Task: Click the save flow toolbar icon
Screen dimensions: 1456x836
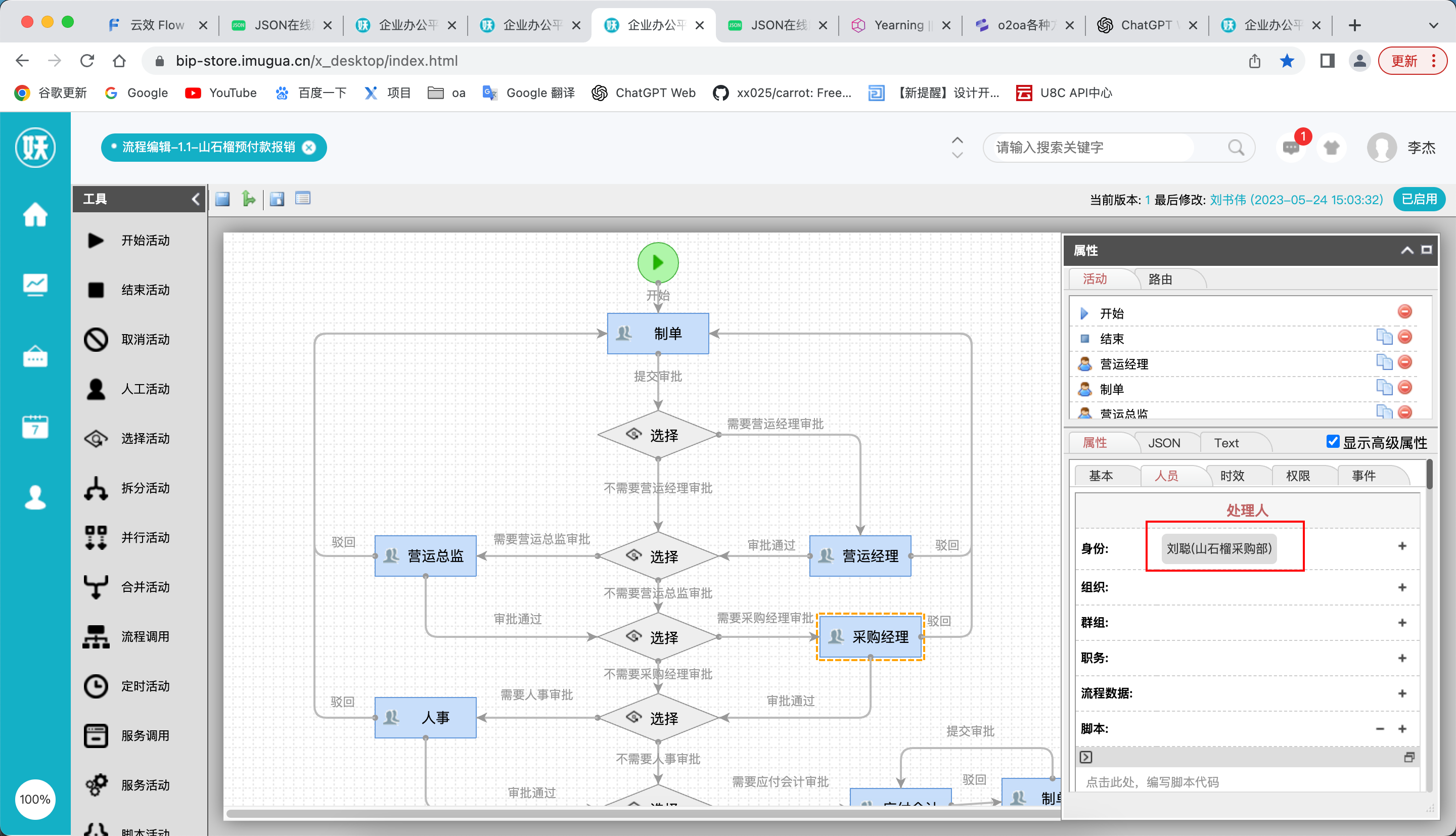Action: tap(222, 199)
